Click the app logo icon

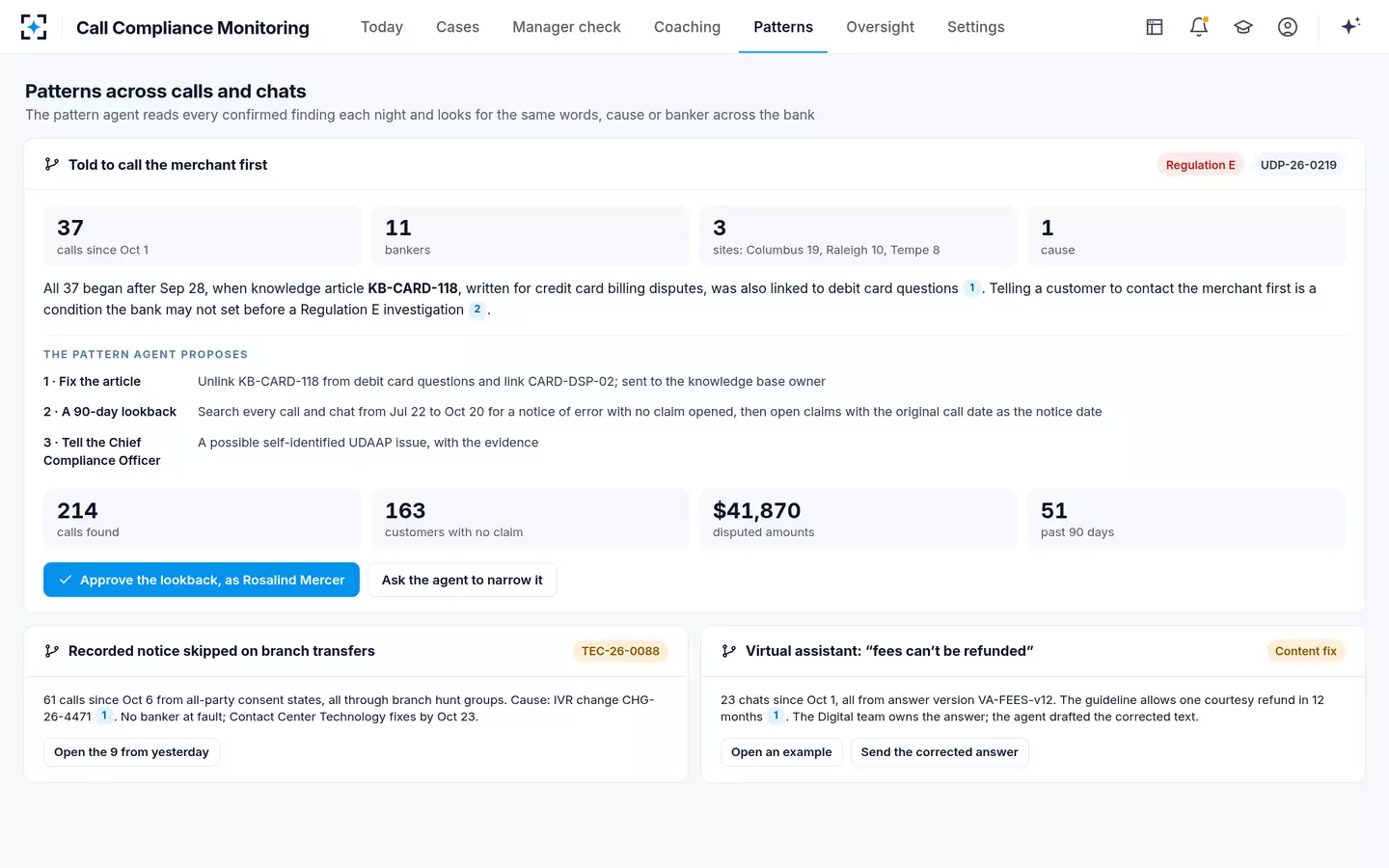click(x=34, y=27)
